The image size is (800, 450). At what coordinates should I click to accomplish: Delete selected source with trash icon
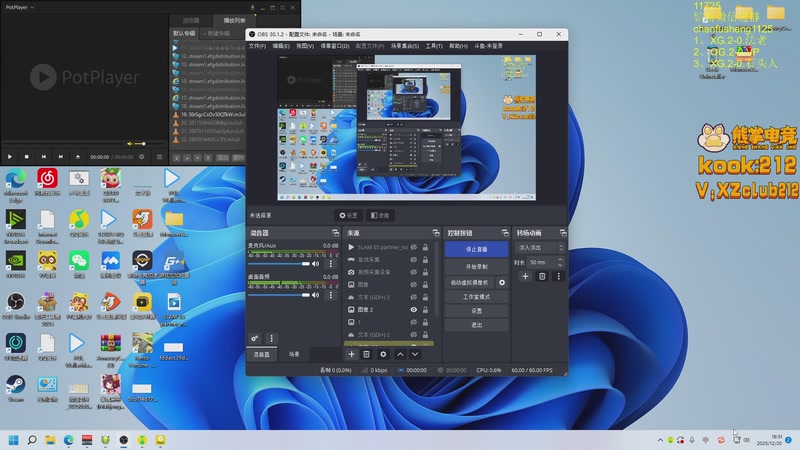(366, 354)
